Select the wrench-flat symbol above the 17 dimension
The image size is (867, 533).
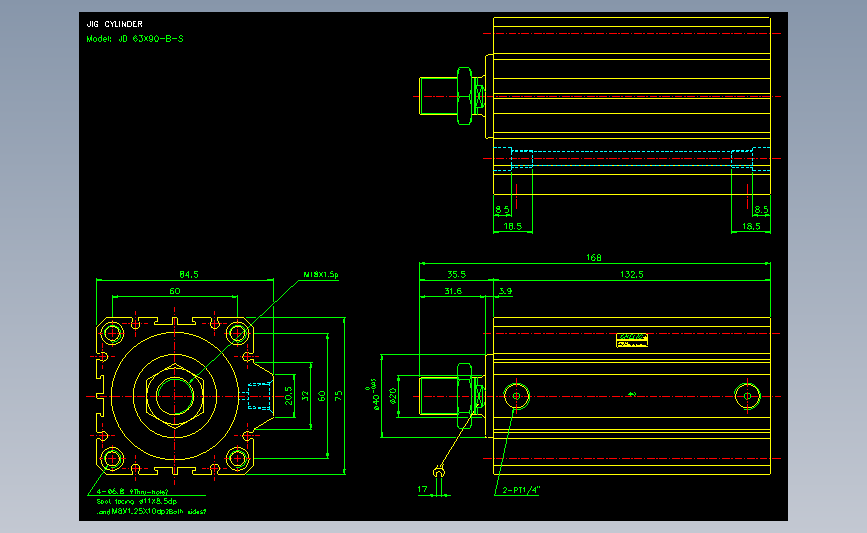pos(438,472)
